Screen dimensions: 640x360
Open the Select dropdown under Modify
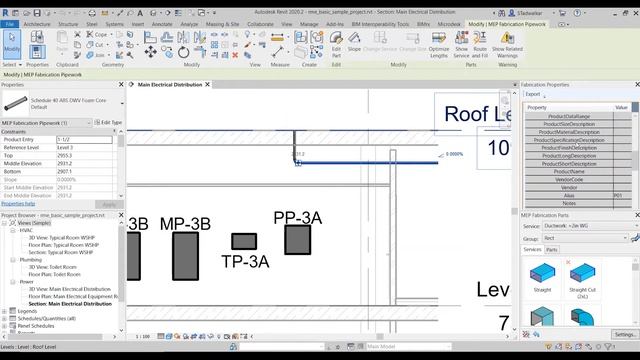[12, 64]
